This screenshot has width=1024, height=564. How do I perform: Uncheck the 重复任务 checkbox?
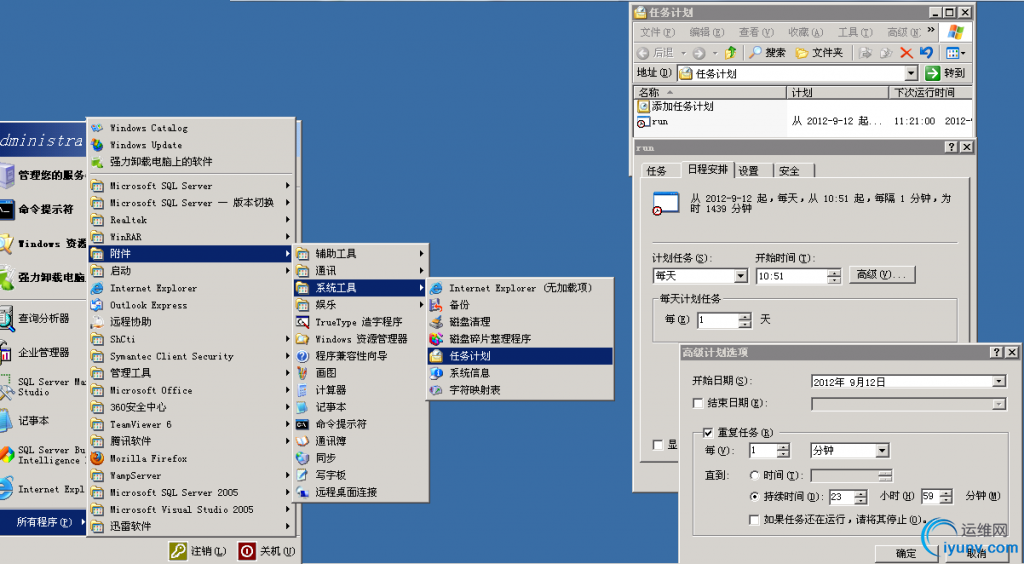708,433
